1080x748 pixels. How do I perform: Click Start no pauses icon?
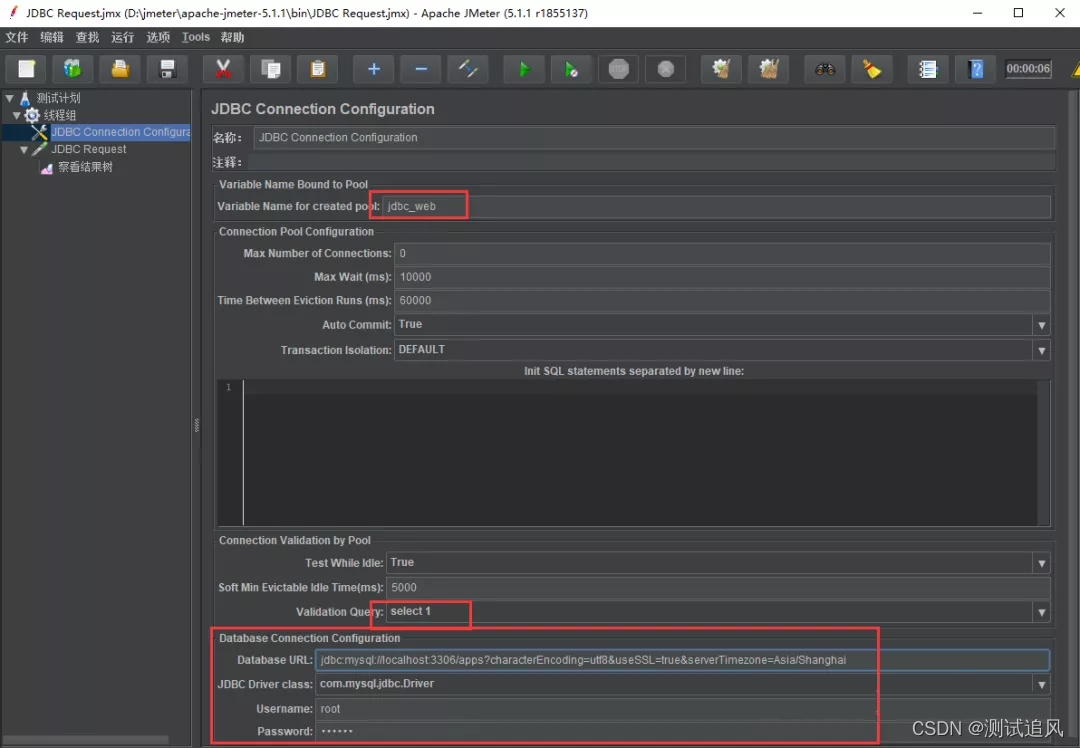click(x=571, y=69)
